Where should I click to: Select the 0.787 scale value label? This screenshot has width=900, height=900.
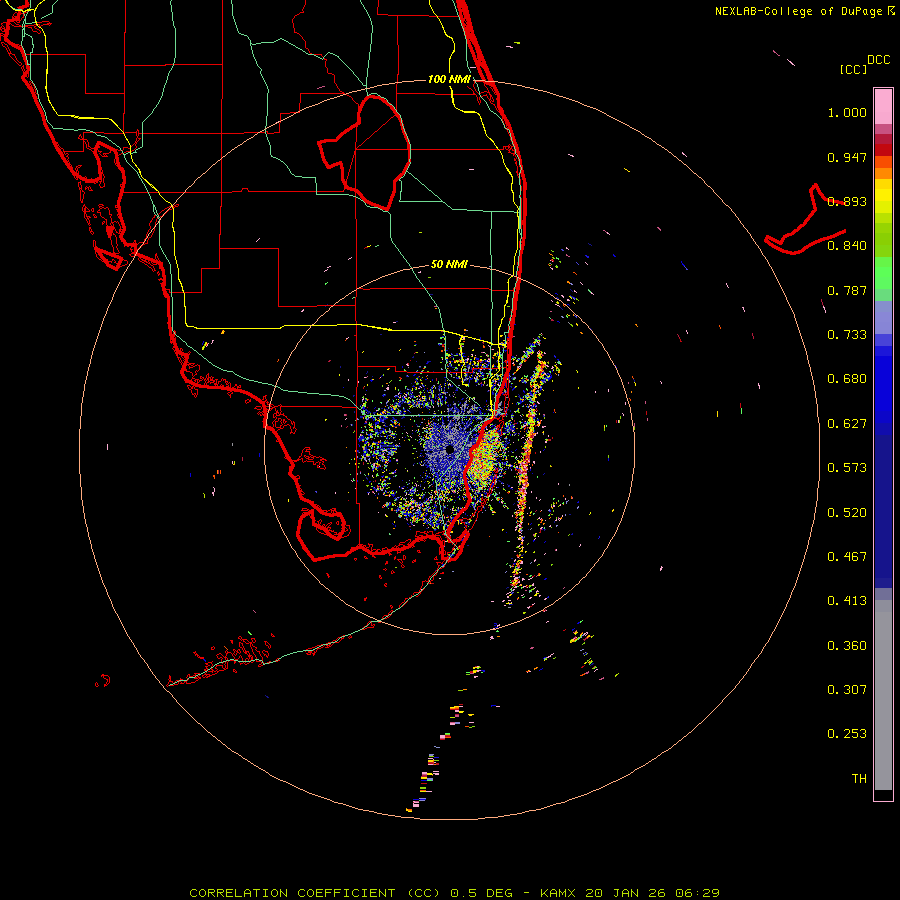click(847, 290)
